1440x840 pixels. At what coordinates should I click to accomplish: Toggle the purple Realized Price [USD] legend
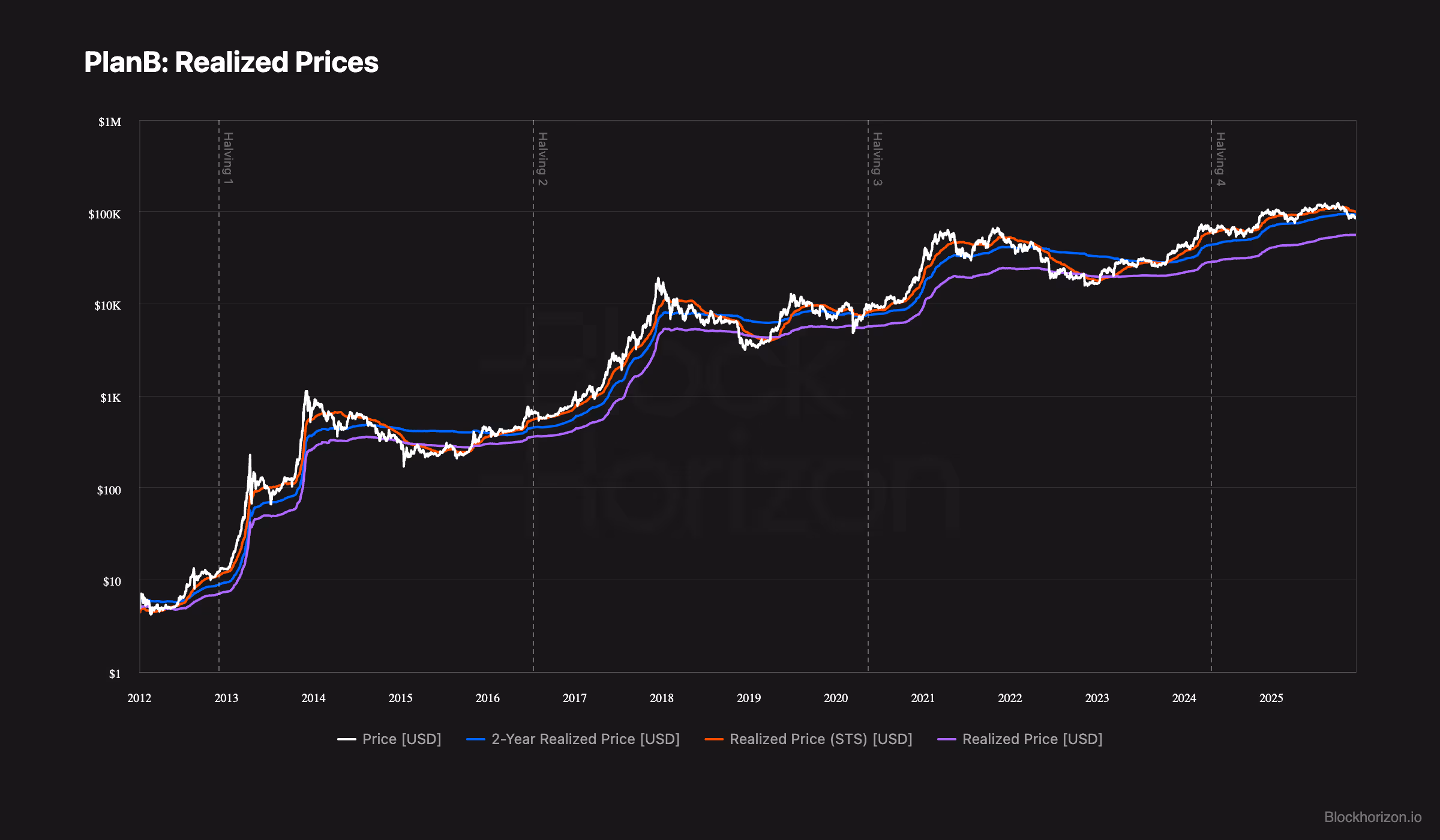click(1032, 739)
